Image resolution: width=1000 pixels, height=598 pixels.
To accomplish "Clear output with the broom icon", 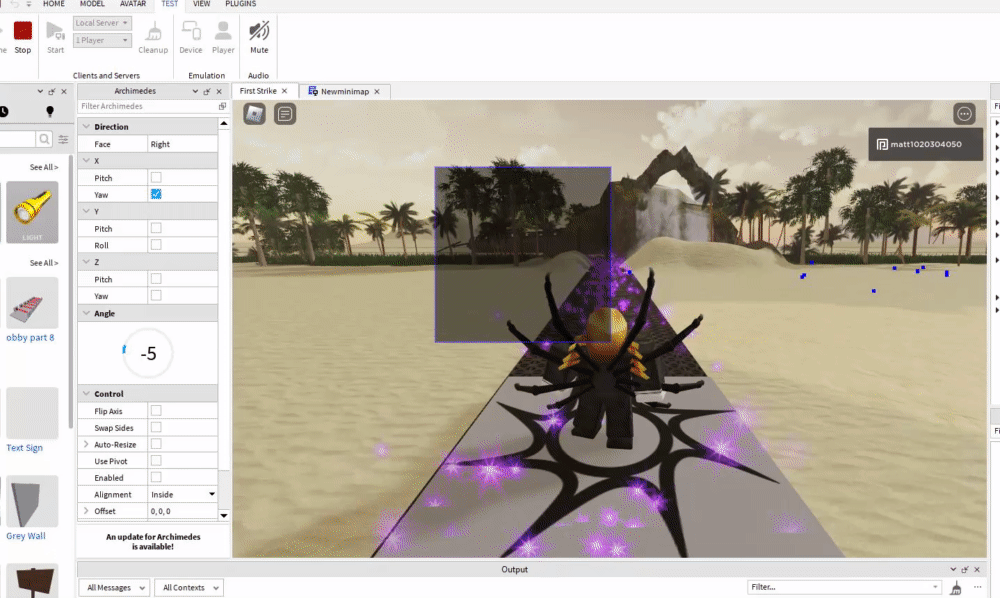I will 955,588.
